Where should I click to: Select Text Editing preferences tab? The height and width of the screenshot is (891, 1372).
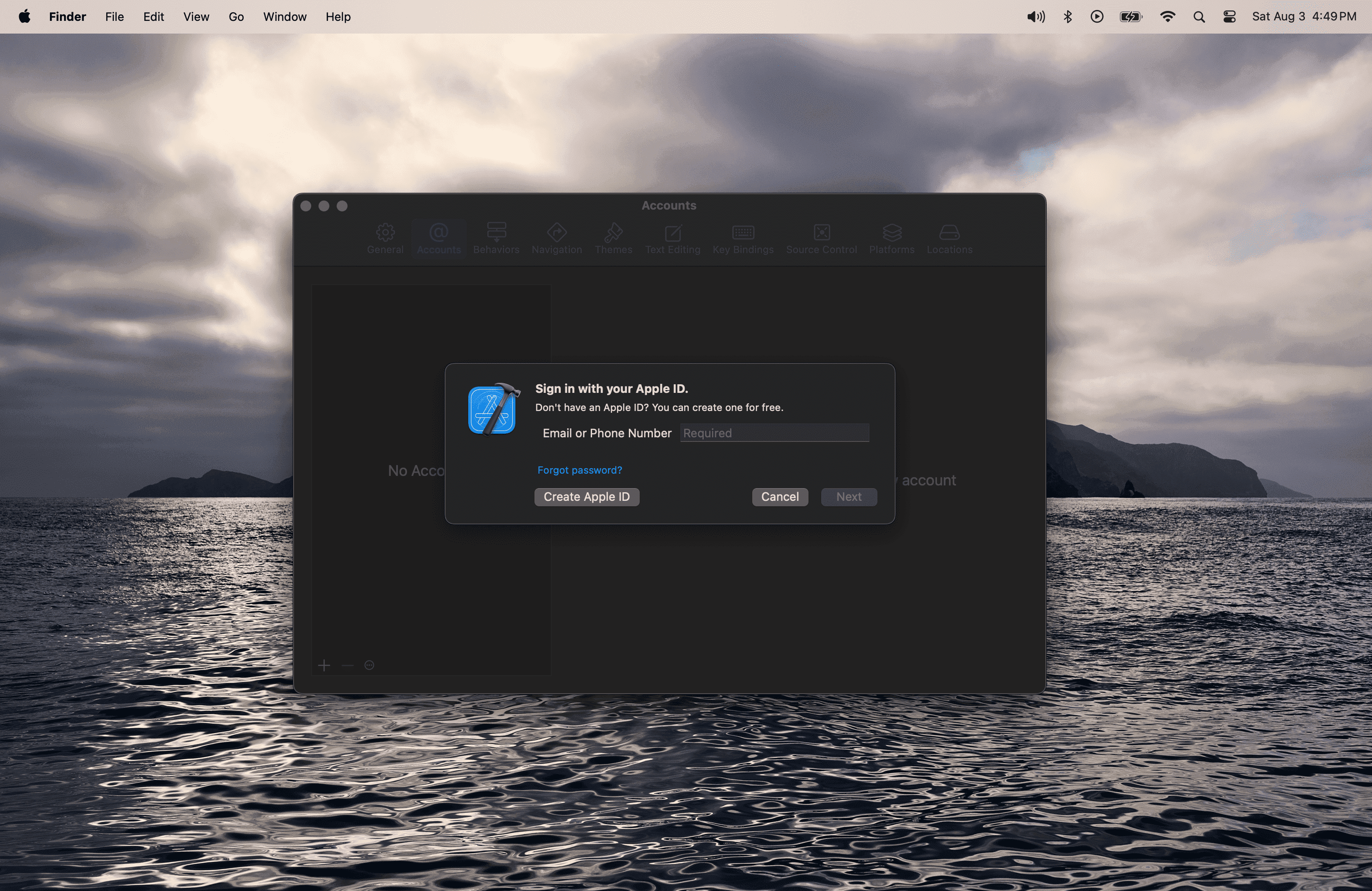tap(672, 238)
